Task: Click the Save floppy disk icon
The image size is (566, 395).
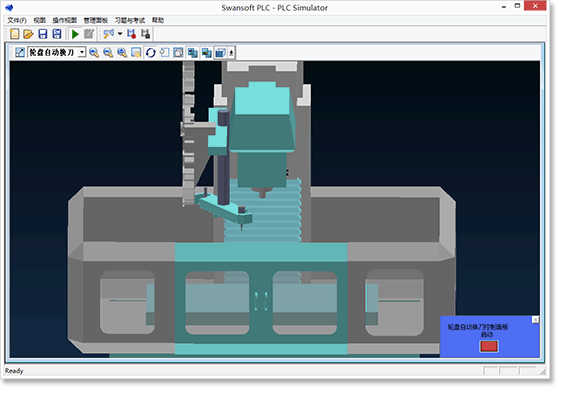Action: coord(43,34)
